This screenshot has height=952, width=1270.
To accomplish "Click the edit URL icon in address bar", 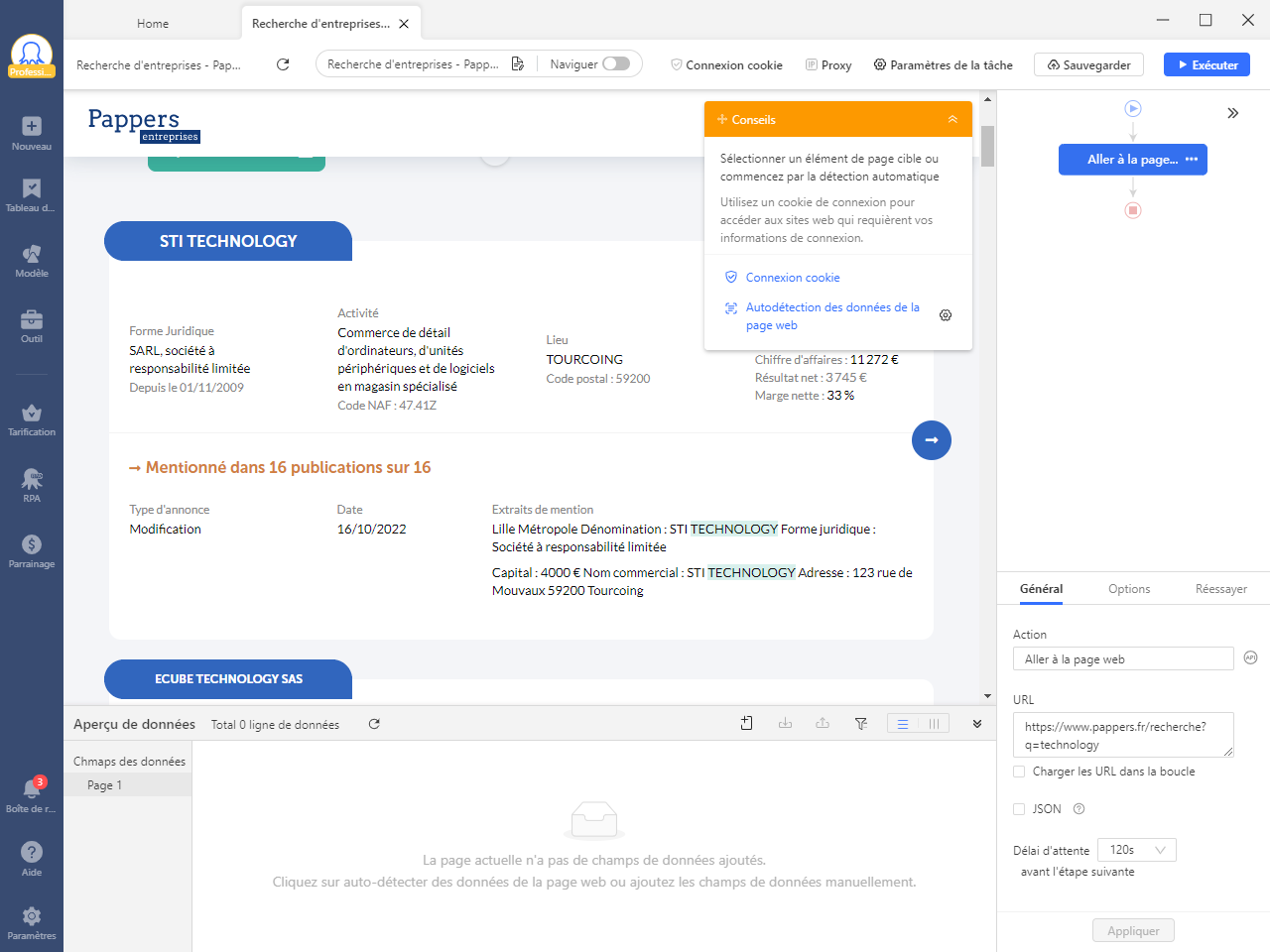I will [x=518, y=64].
